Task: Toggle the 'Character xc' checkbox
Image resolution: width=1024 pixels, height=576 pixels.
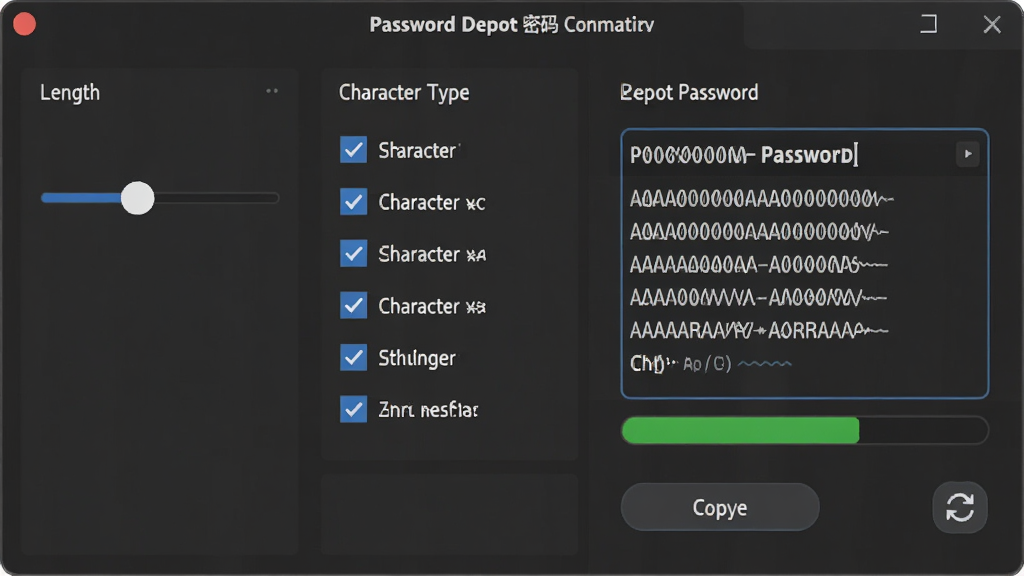Action: point(353,202)
